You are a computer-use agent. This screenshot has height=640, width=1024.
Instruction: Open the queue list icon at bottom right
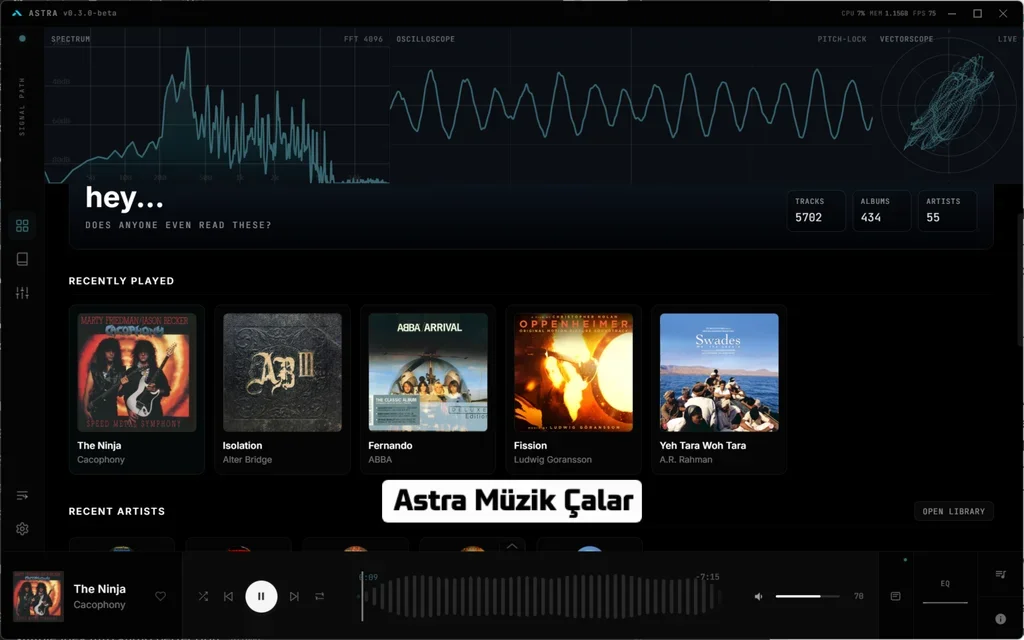tap(1000, 575)
